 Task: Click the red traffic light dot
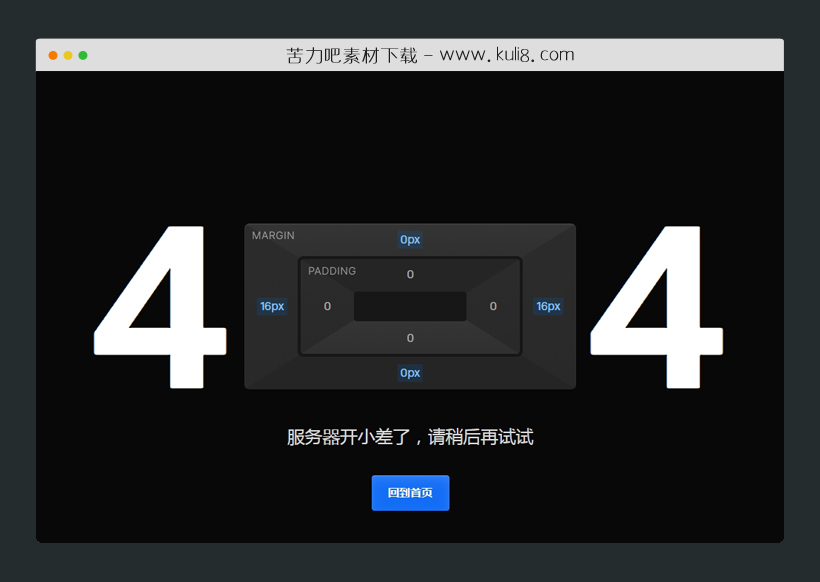51,55
